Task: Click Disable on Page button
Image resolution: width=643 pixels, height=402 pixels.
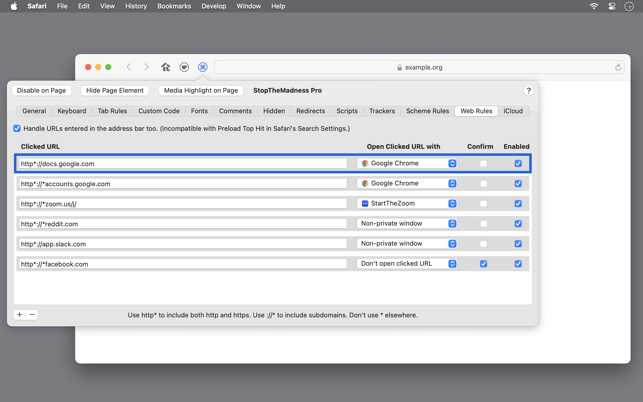Action: pos(41,91)
